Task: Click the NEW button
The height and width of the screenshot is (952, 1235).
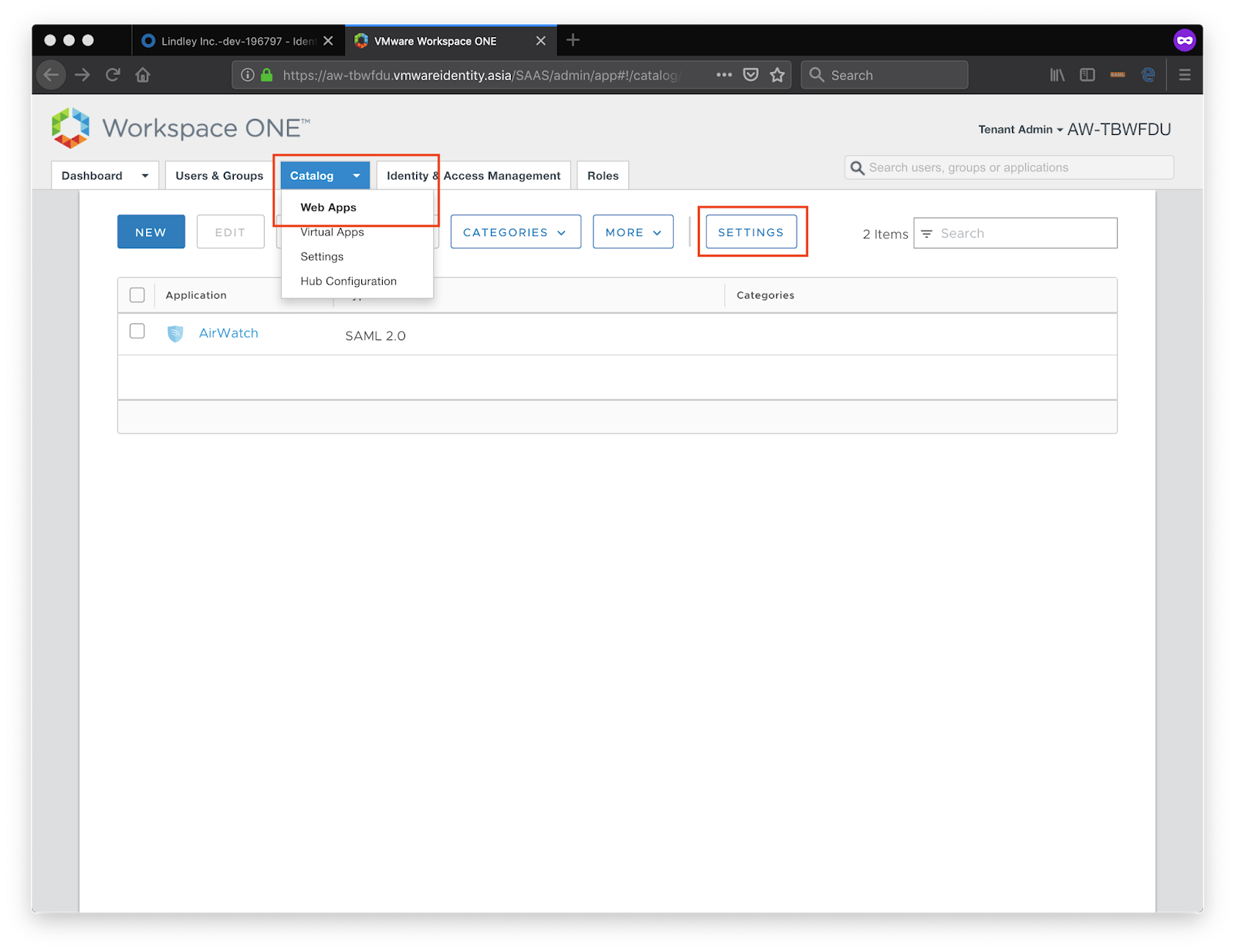Action: 151,232
